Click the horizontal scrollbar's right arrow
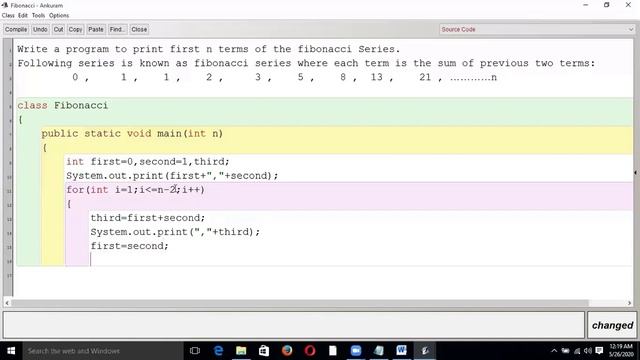This screenshot has height=360, width=640. click(629, 303)
